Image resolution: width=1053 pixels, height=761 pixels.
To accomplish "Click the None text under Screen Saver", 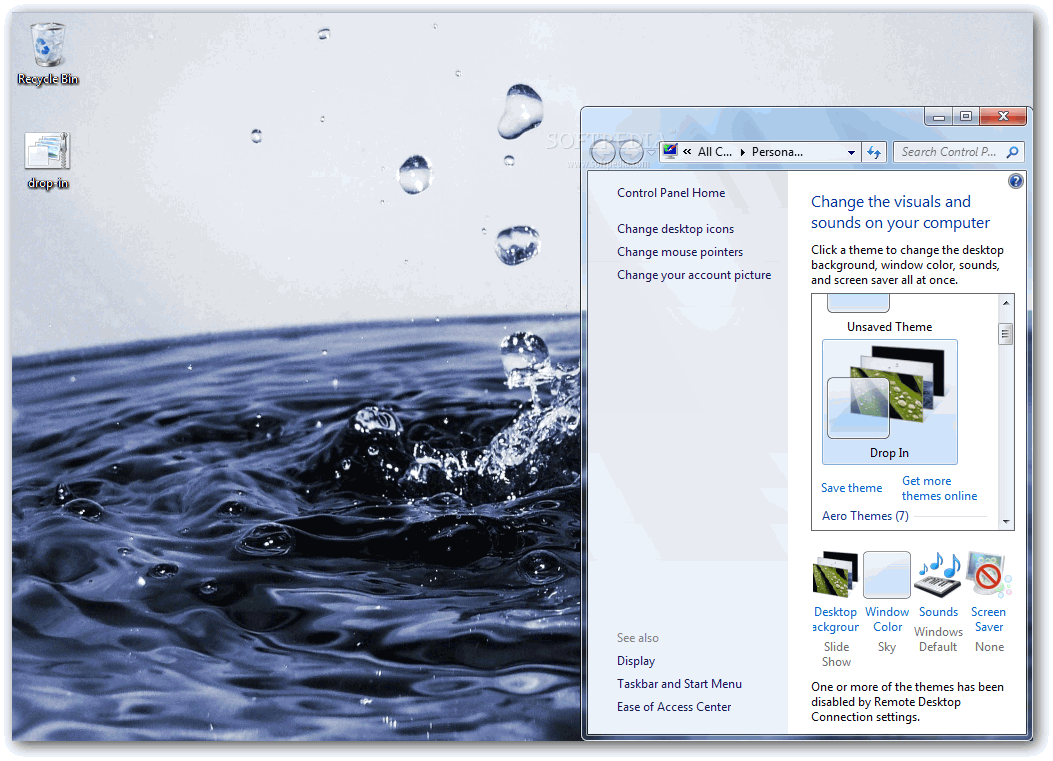I will coord(989,647).
